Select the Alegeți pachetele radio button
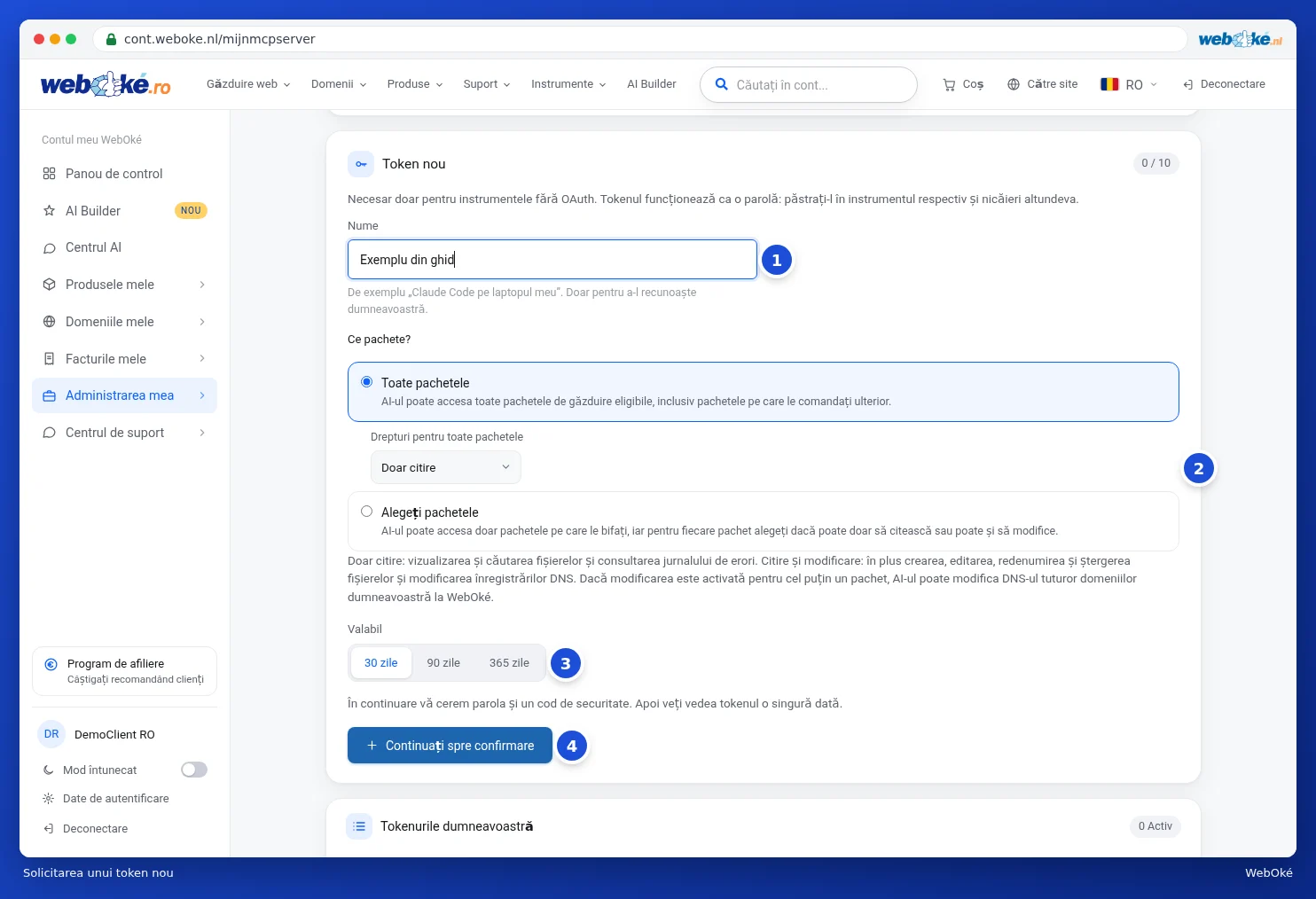The image size is (1316, 899). [x=366, y=512]
